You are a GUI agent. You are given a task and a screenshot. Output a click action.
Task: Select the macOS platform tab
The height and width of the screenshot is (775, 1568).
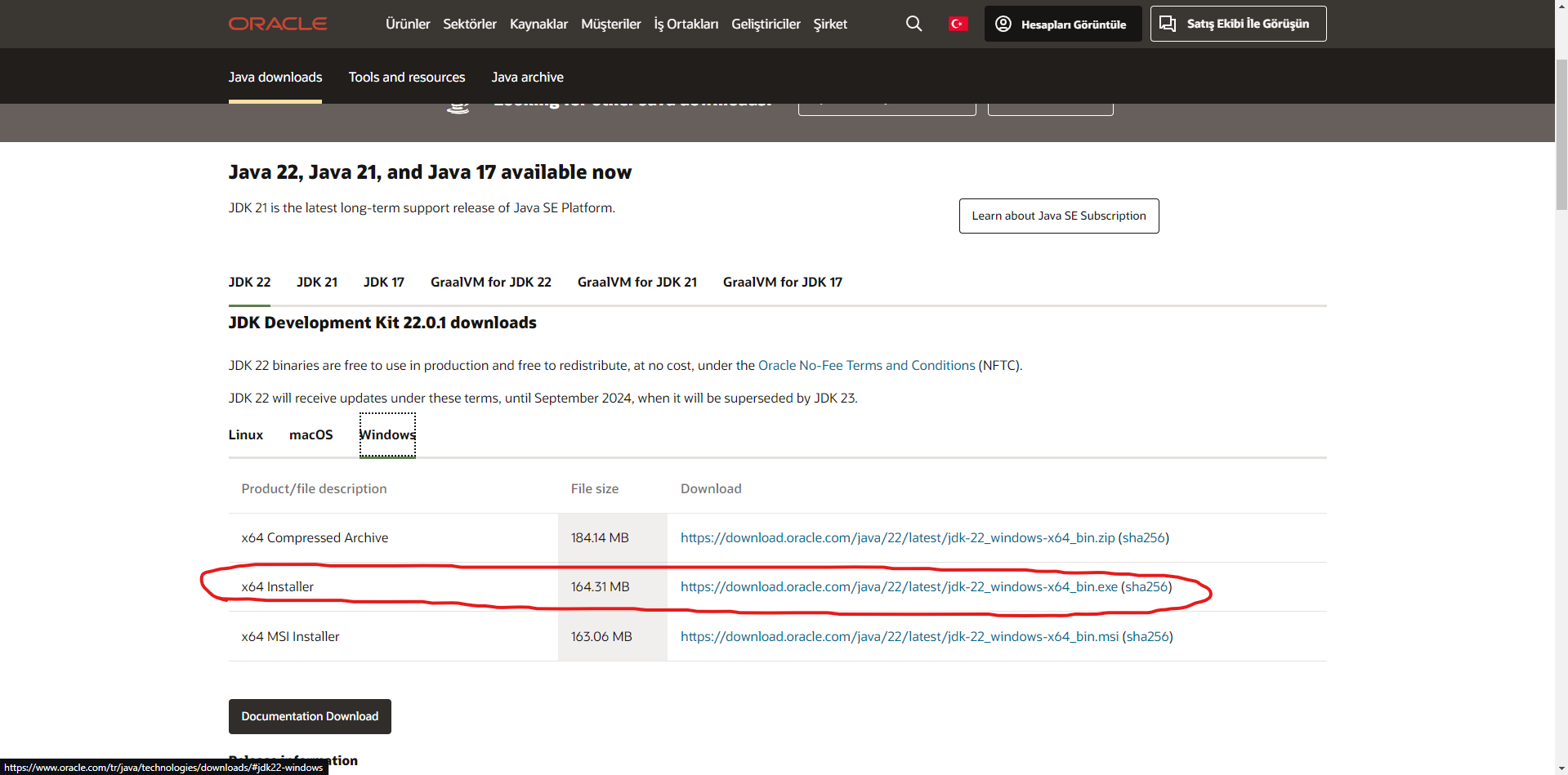[311, 434]
